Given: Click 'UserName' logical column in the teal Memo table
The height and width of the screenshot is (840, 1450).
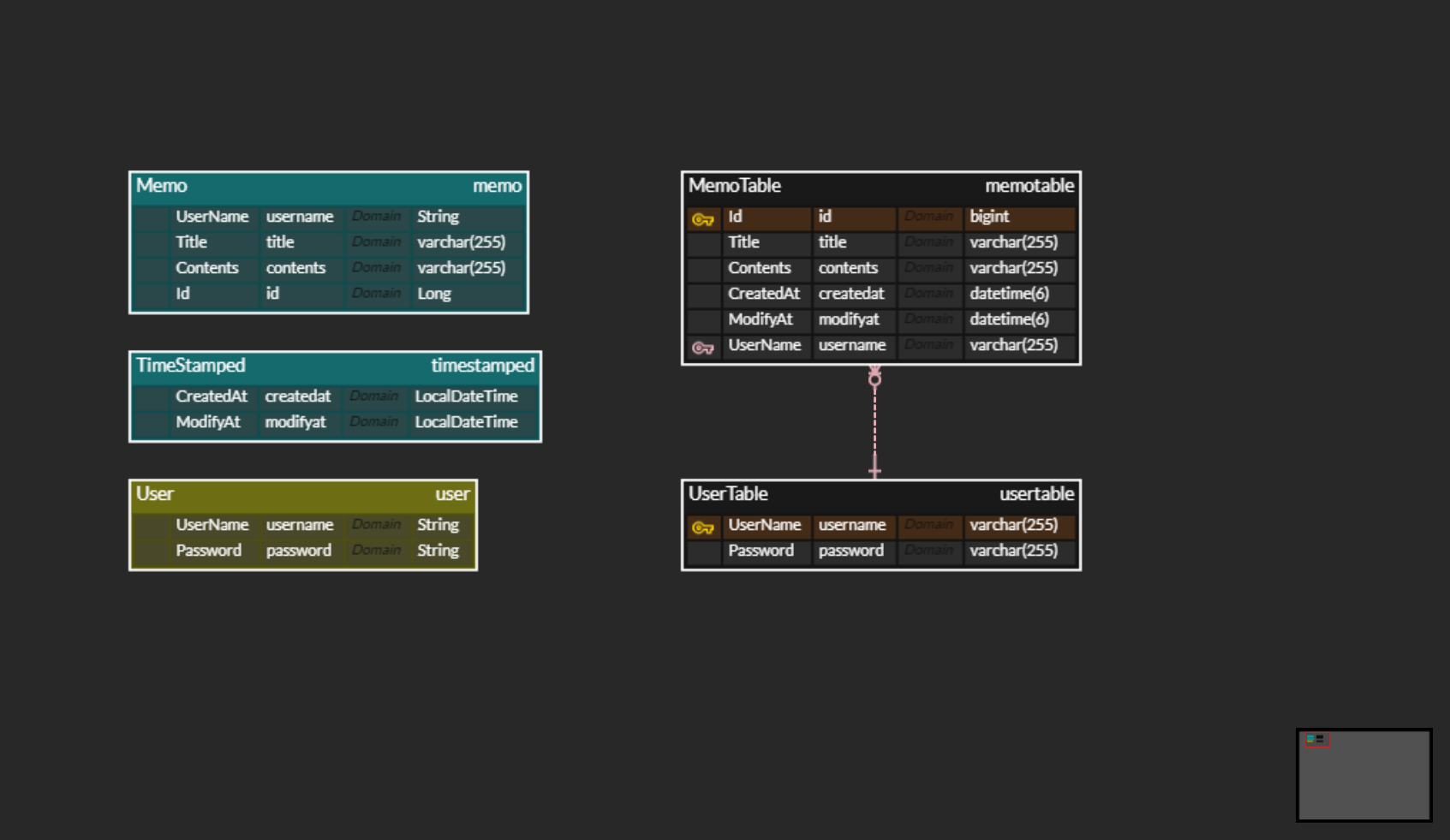Looking at the screenshot, I should (x=212, y=217).
